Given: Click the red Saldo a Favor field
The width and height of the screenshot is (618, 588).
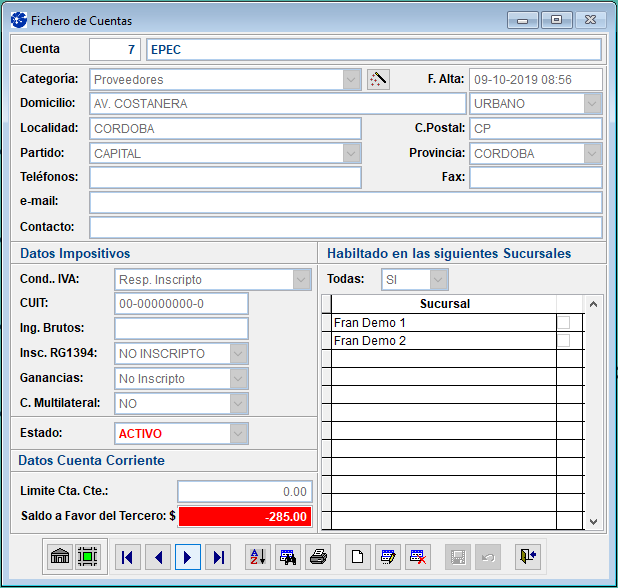Looking at the screenshot, I should [245, 517].
